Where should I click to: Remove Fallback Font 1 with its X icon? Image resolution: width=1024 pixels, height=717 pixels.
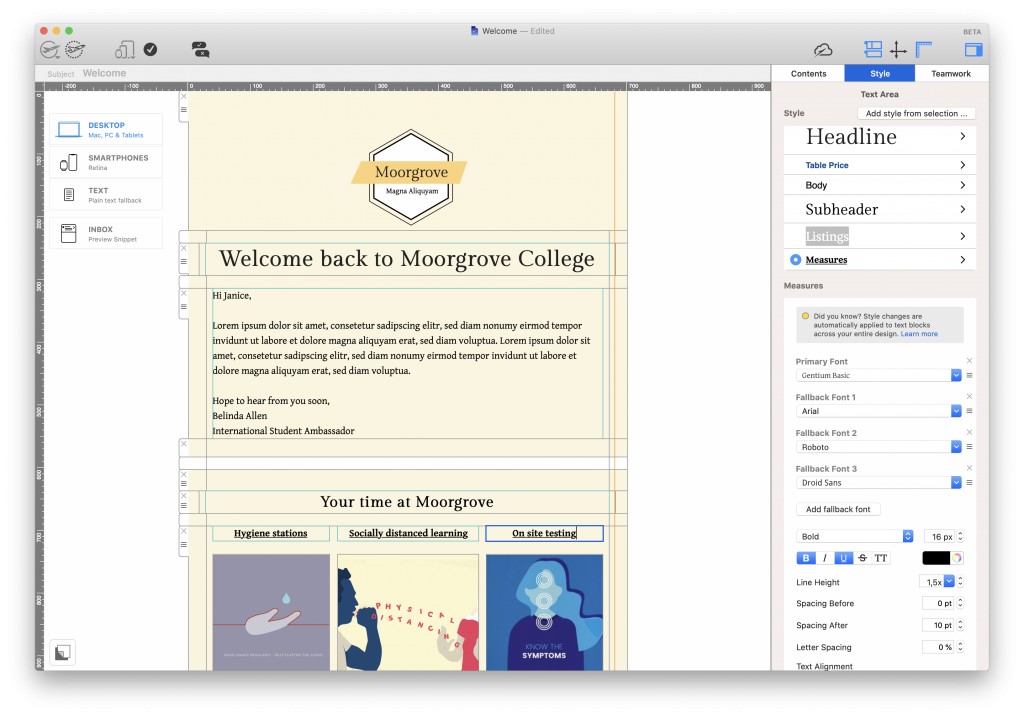969,396
